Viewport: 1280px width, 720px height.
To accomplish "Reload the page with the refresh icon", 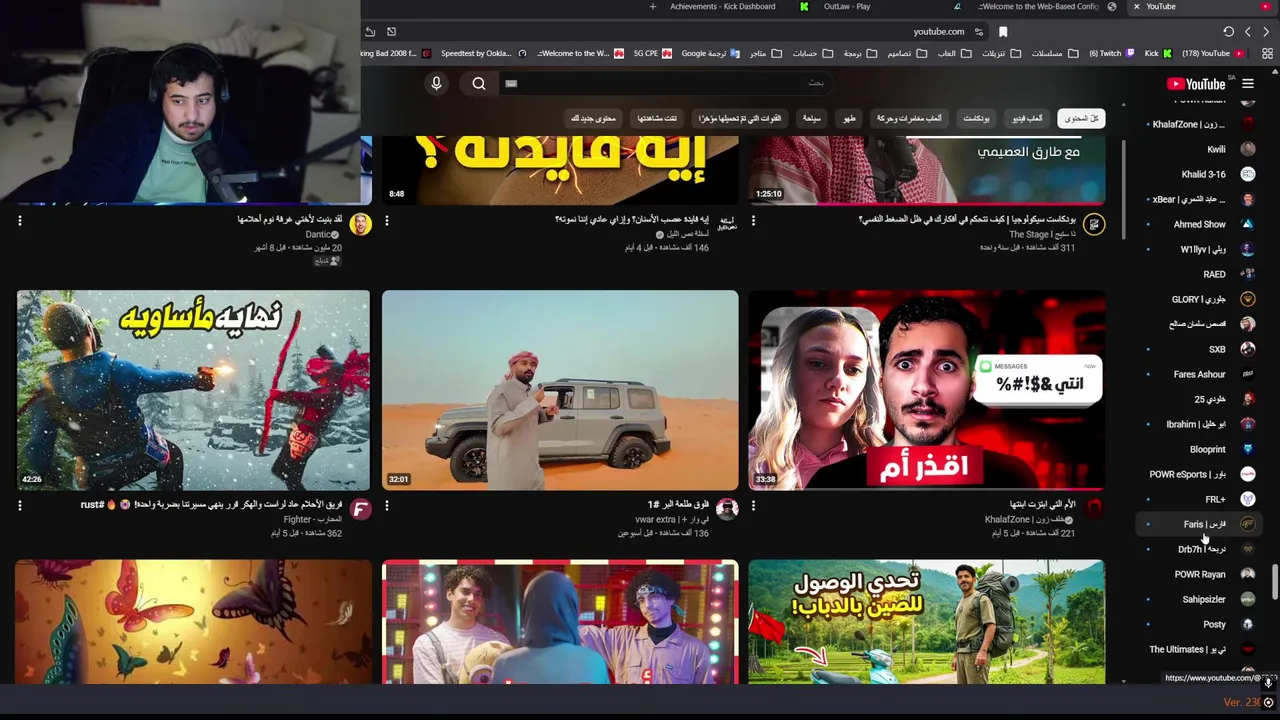I will click(1229, 32).
